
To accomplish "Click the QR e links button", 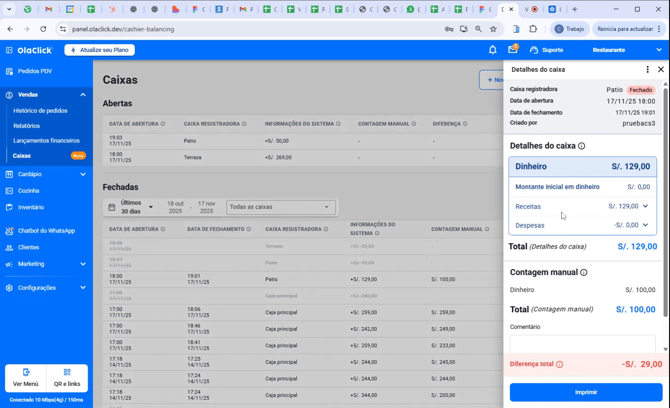I will point(67,378).
